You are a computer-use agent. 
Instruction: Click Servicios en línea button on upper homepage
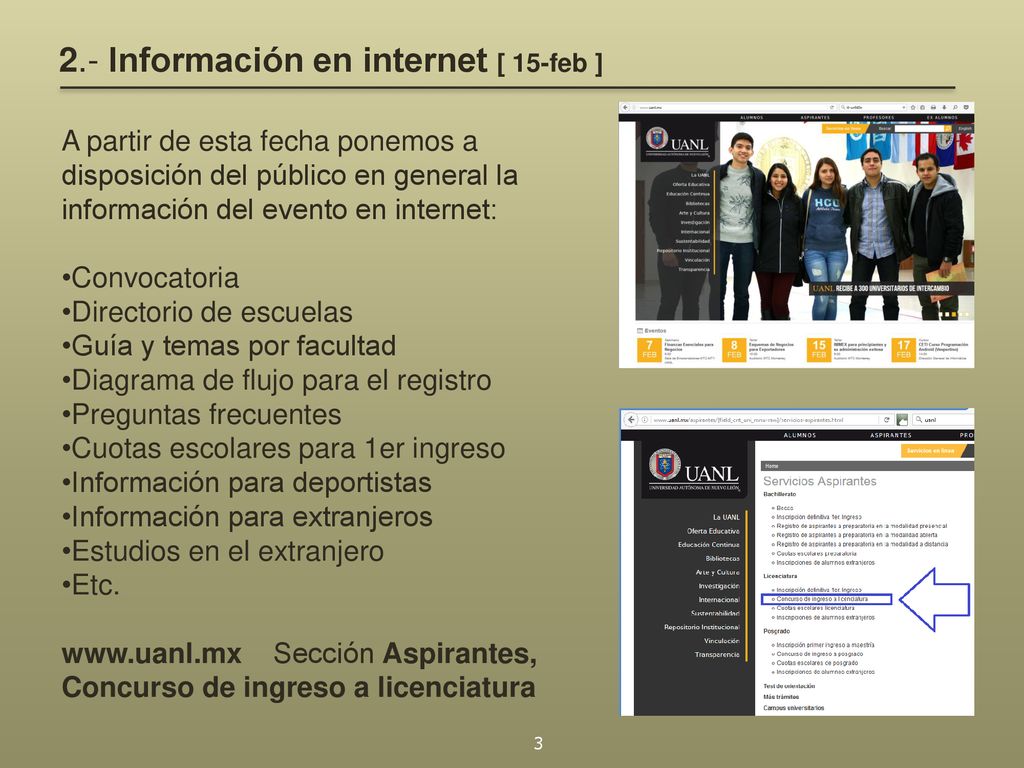coord(843,129)
